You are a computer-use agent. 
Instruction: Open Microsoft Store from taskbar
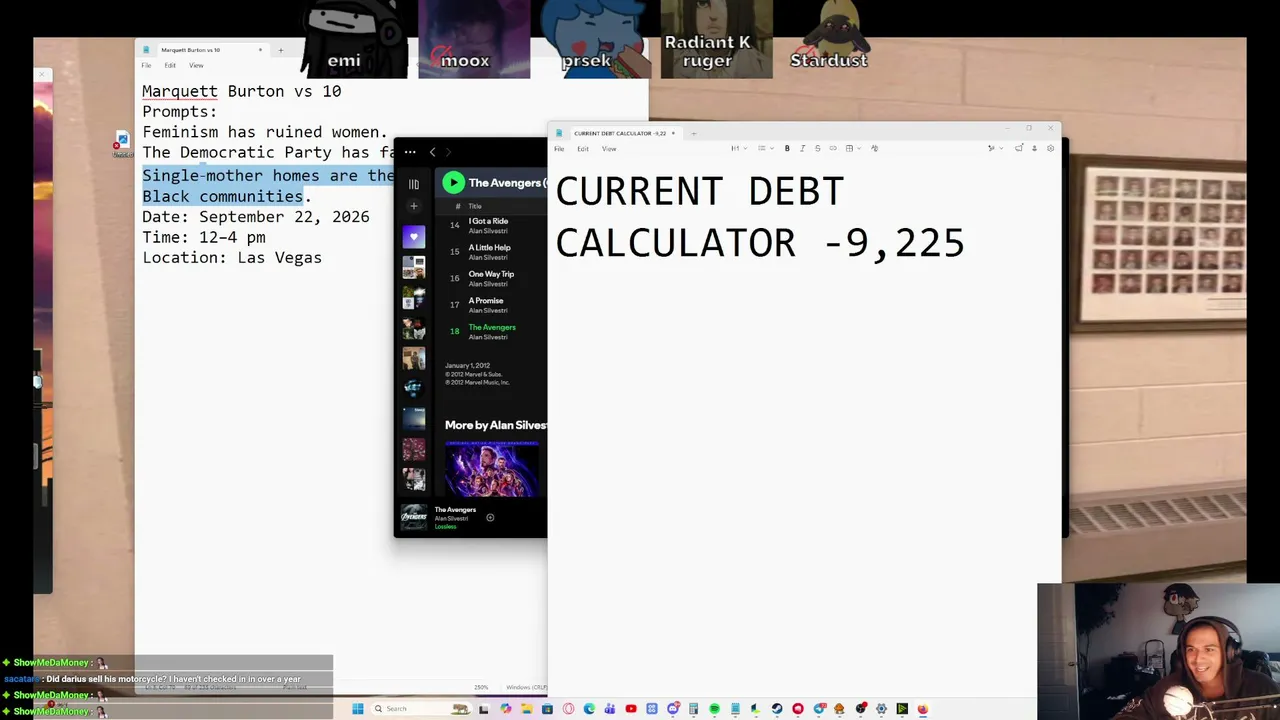point(547,709)
